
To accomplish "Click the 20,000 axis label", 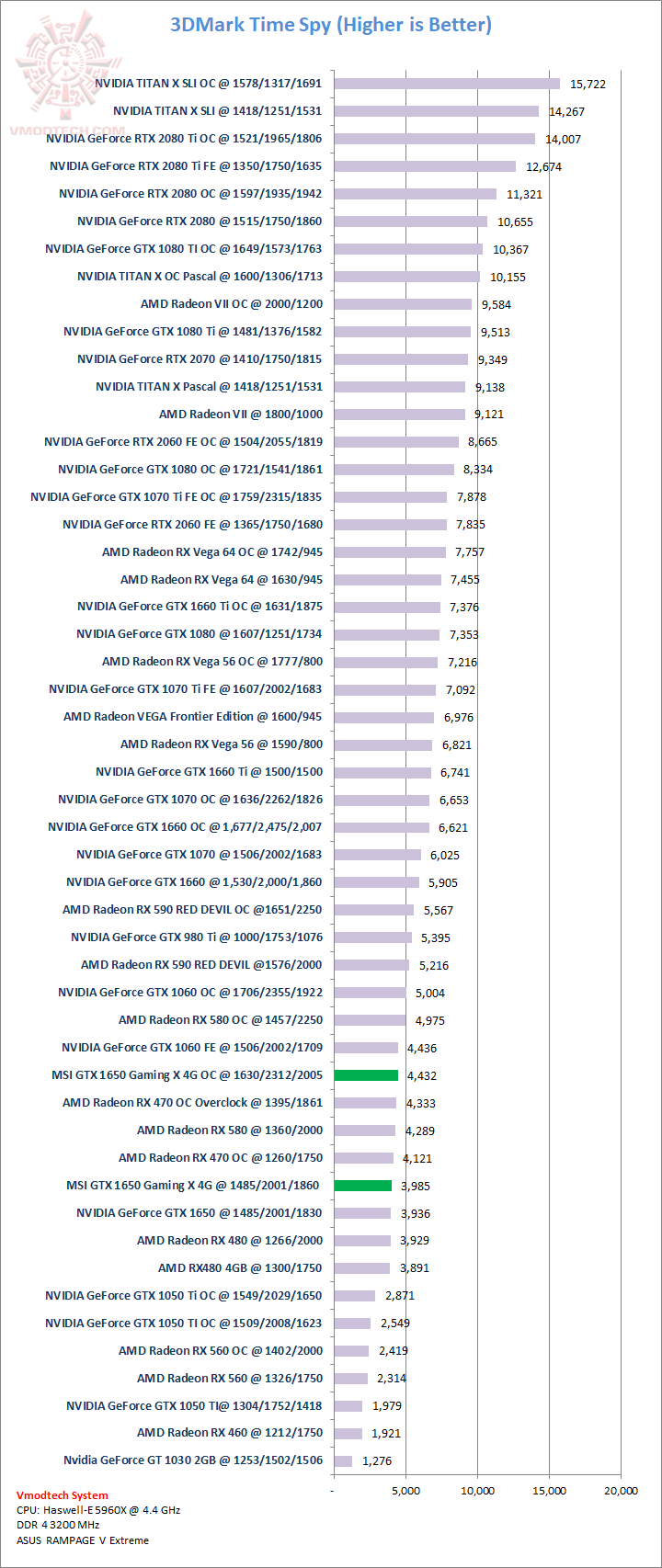I will 621,1491.
